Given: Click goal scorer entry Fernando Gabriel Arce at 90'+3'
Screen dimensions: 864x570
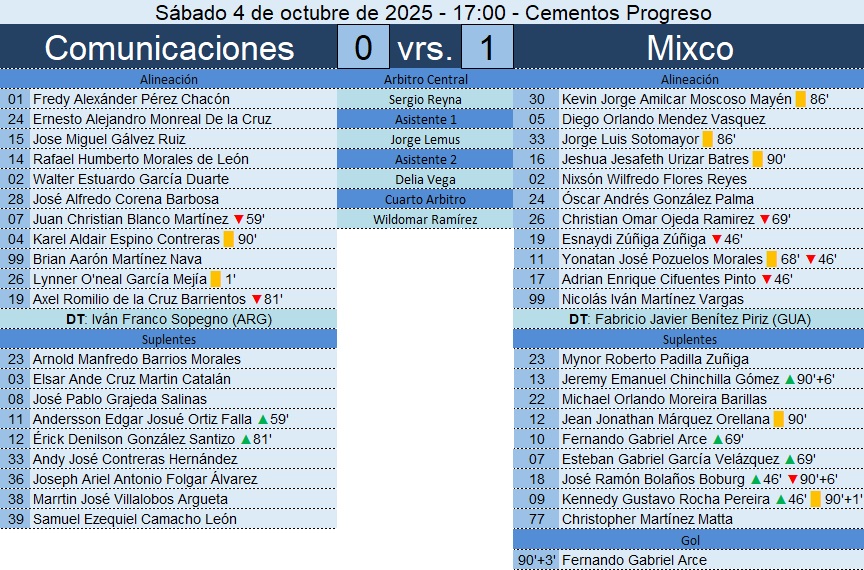Looking at the screenshot, I should click(634, 560).
